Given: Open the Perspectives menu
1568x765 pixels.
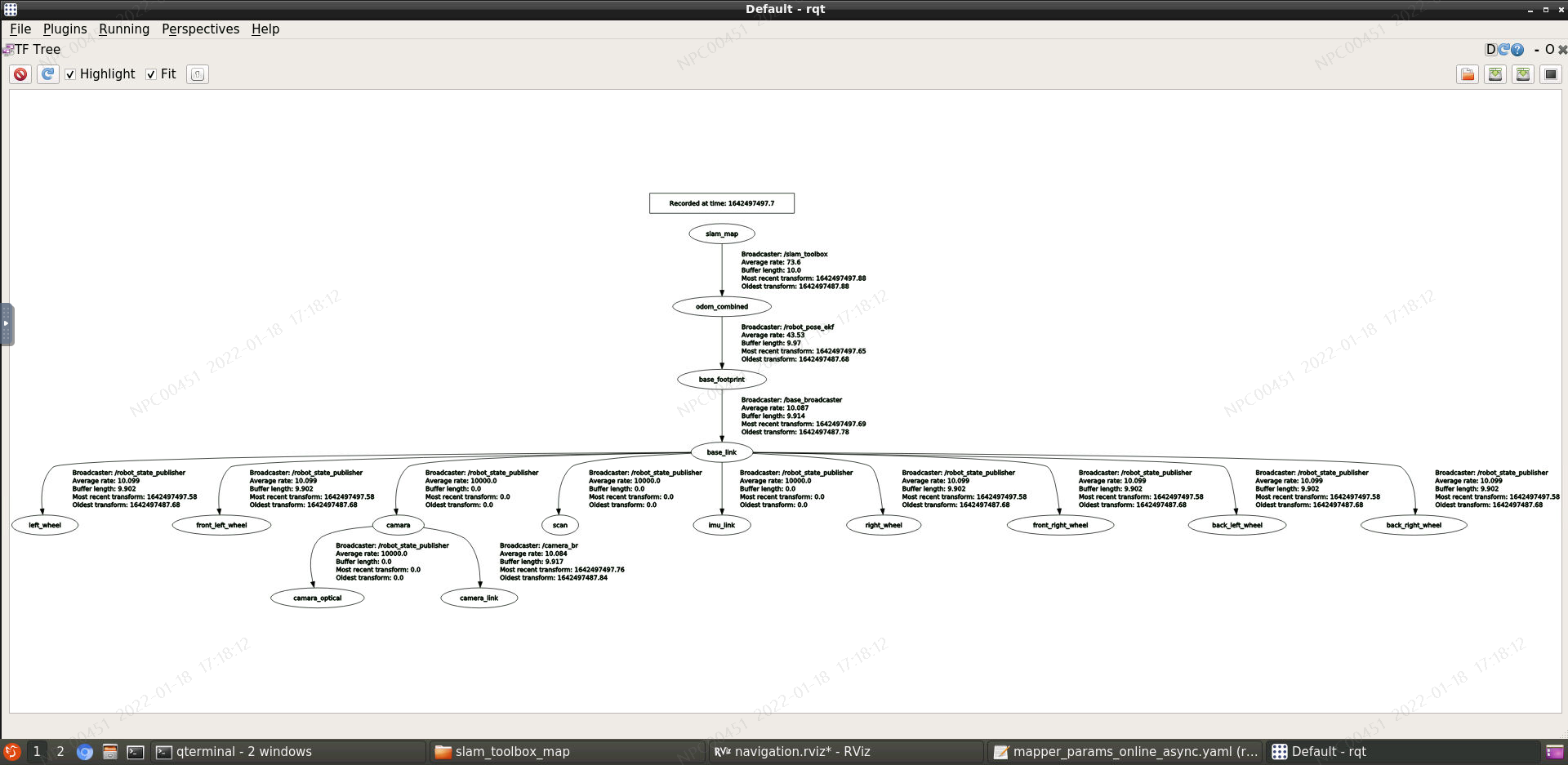Looking at the screenshot, I should point(200,29).
